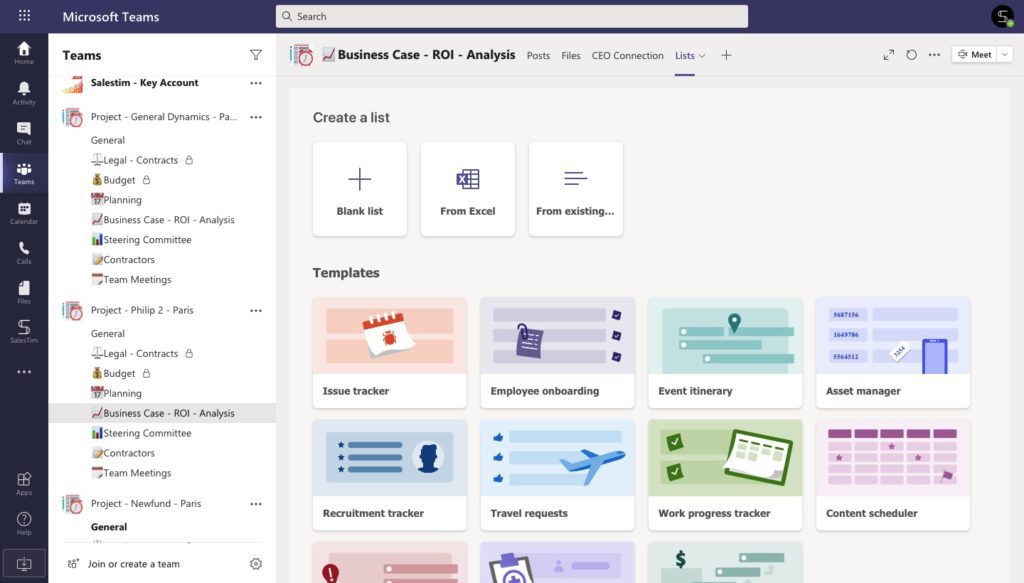Go to Home in the left rail

click(24, 52)
